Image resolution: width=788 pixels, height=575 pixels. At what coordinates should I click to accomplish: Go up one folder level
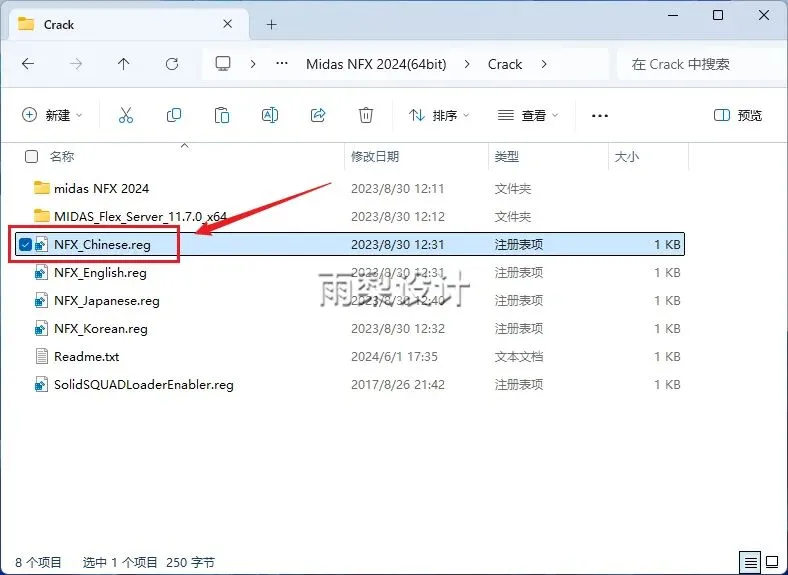(124, 64)
